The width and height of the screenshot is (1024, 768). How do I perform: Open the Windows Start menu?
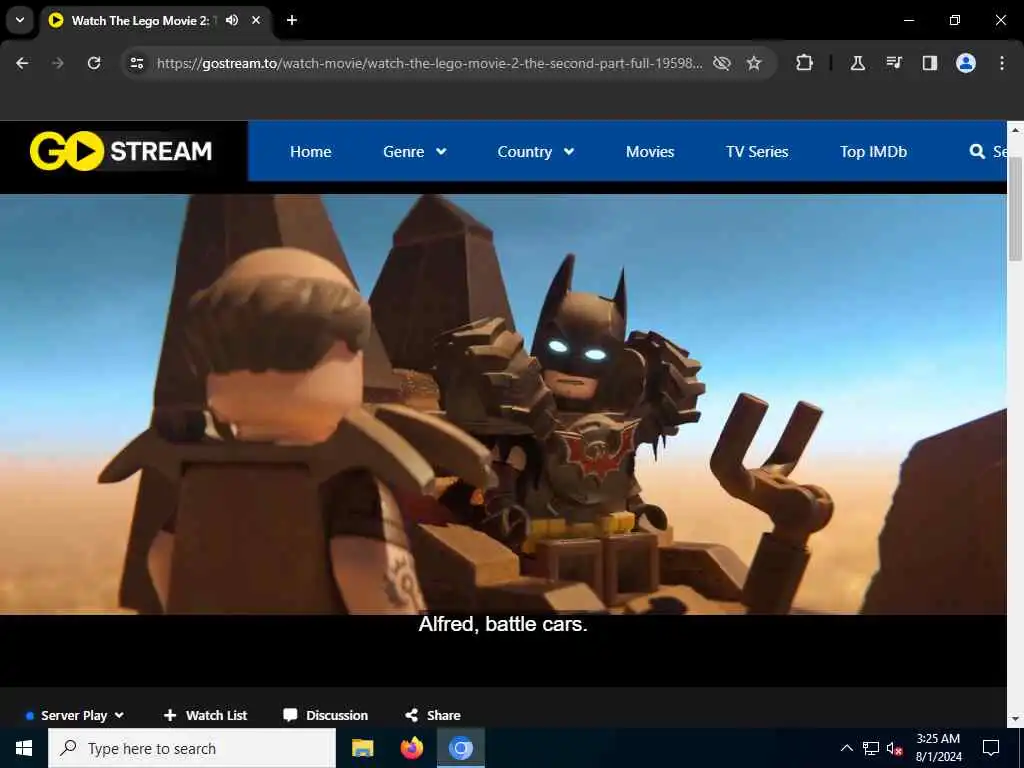click(24, 748)
